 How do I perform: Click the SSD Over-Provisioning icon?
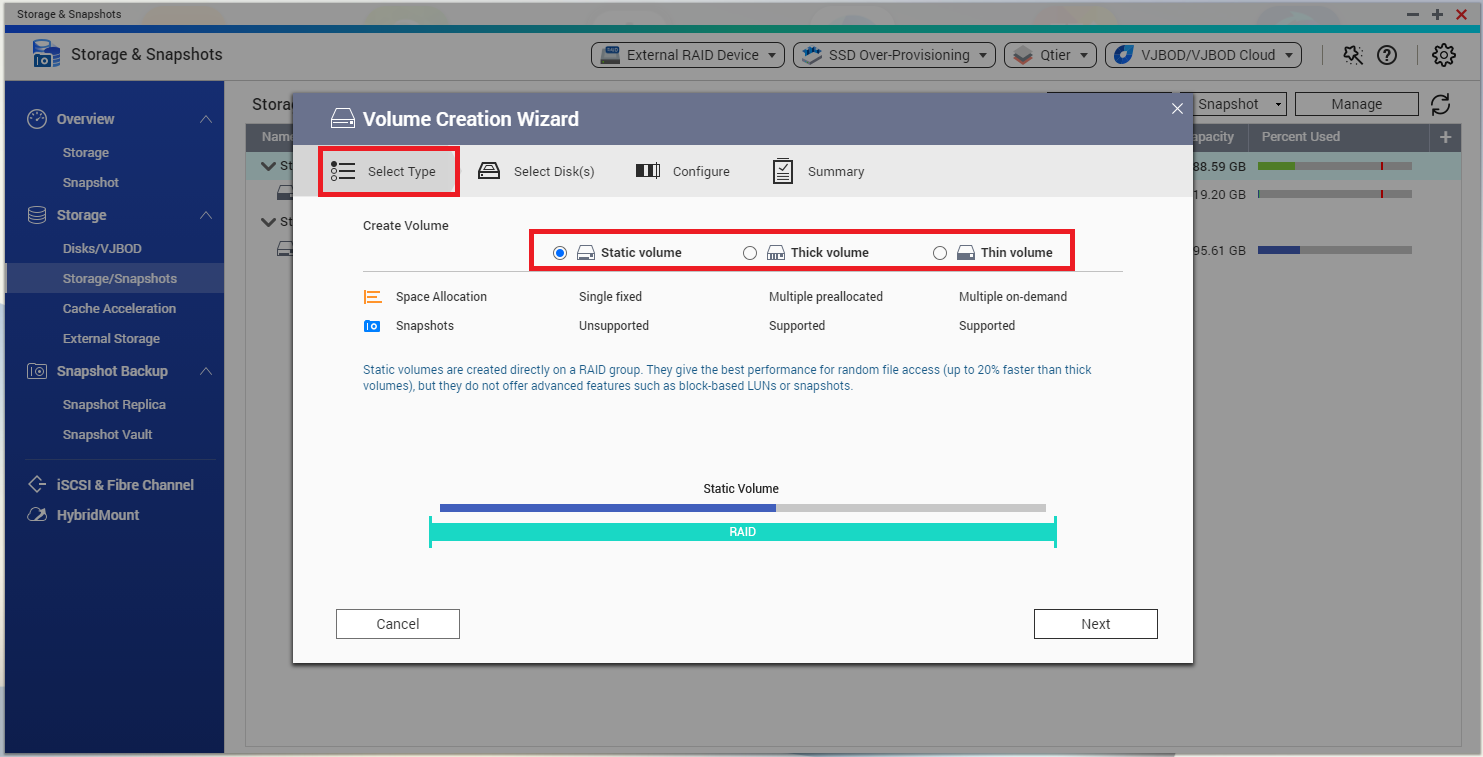pos(812,55)
